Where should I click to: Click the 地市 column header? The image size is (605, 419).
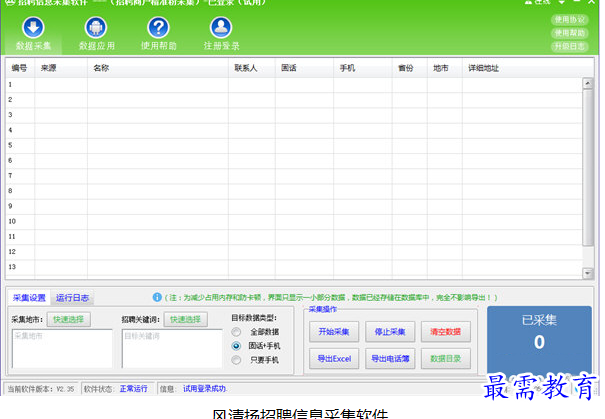click(x=445, y=68)
